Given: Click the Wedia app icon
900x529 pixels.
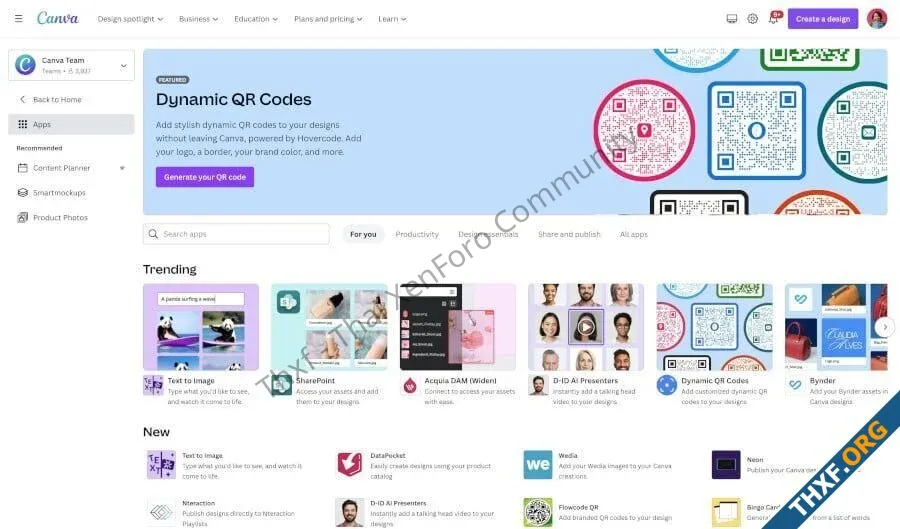Looking at the screenshot, I should click(538, 464).
